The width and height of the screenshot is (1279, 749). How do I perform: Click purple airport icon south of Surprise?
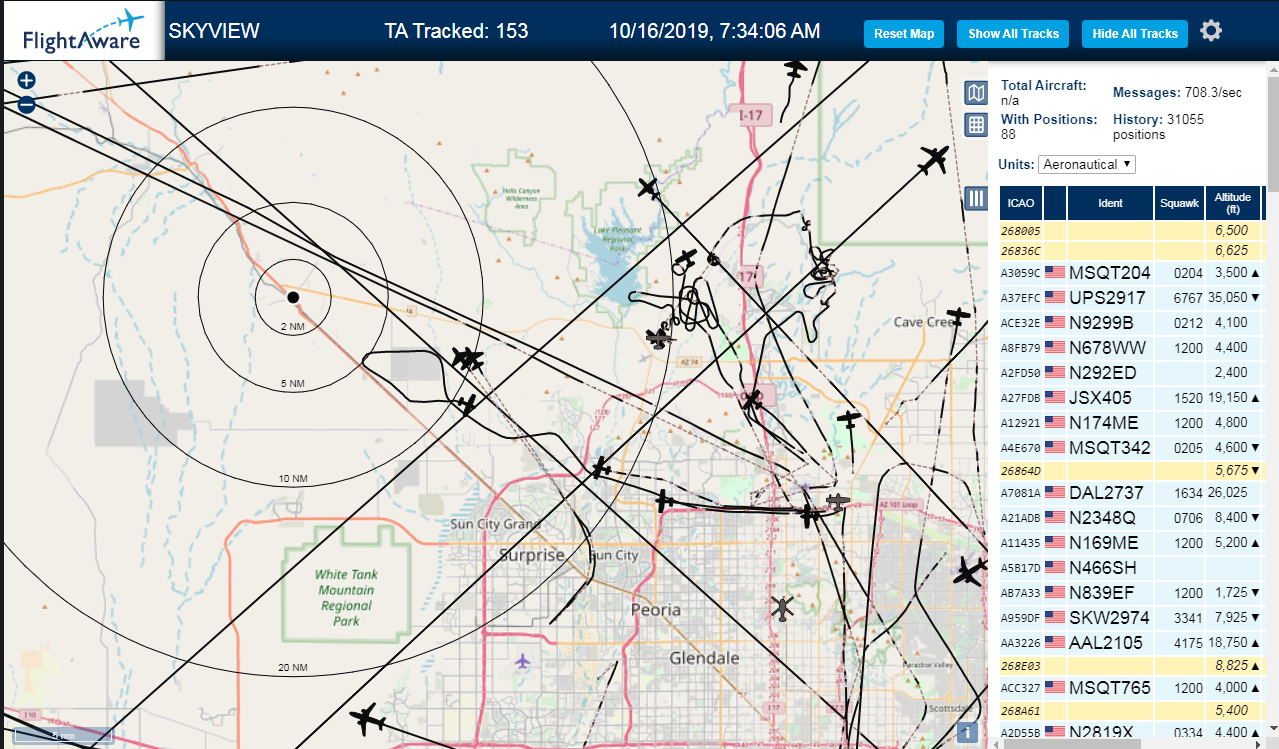click(522, 661)
